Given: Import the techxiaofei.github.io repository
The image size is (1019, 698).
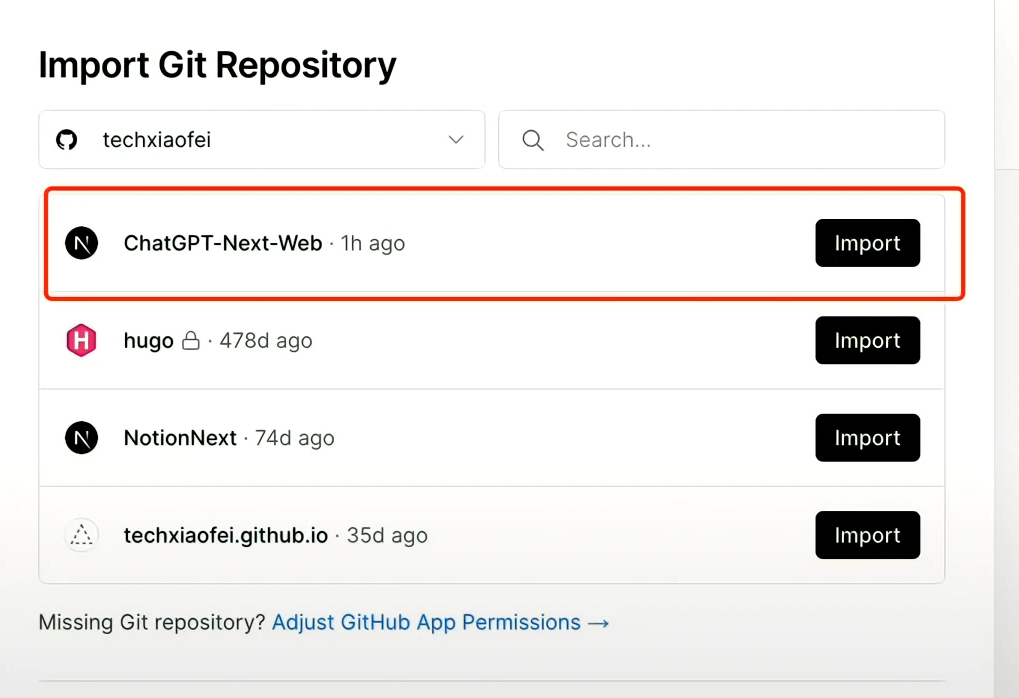Looking at the screenshot, I should coord(868,535).
